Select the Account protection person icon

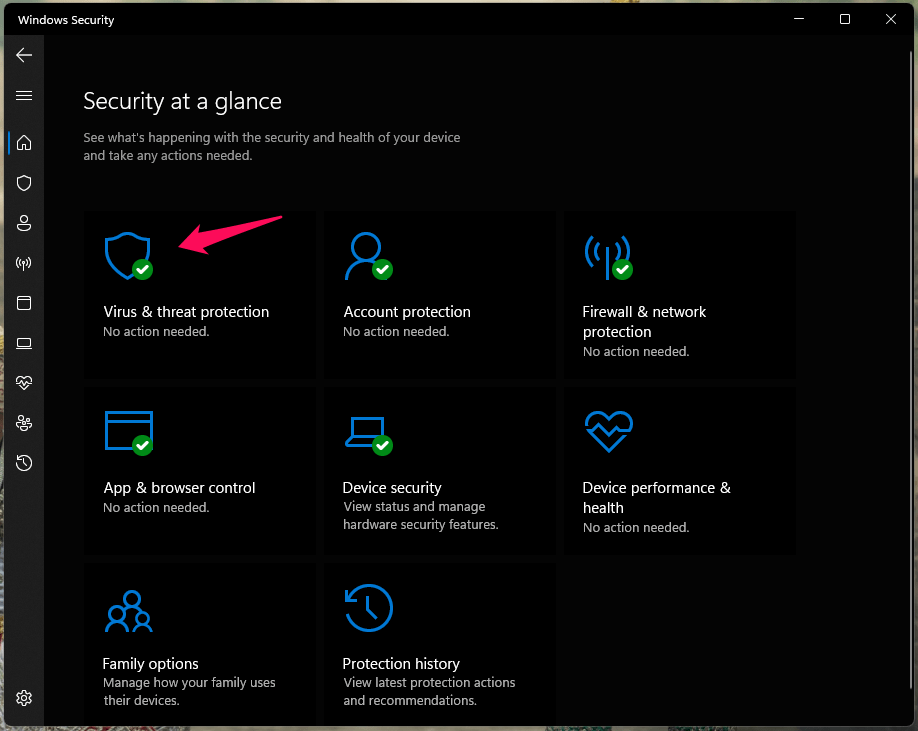23,222
